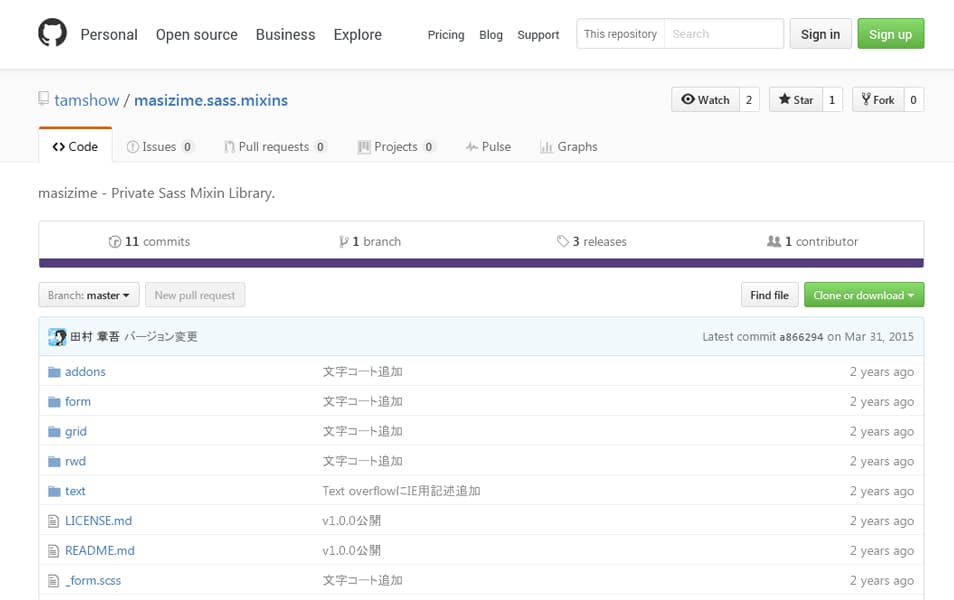Screen dimensions: 954x600
Task: Open latest commit a866294
Action: tap(801, 337)
